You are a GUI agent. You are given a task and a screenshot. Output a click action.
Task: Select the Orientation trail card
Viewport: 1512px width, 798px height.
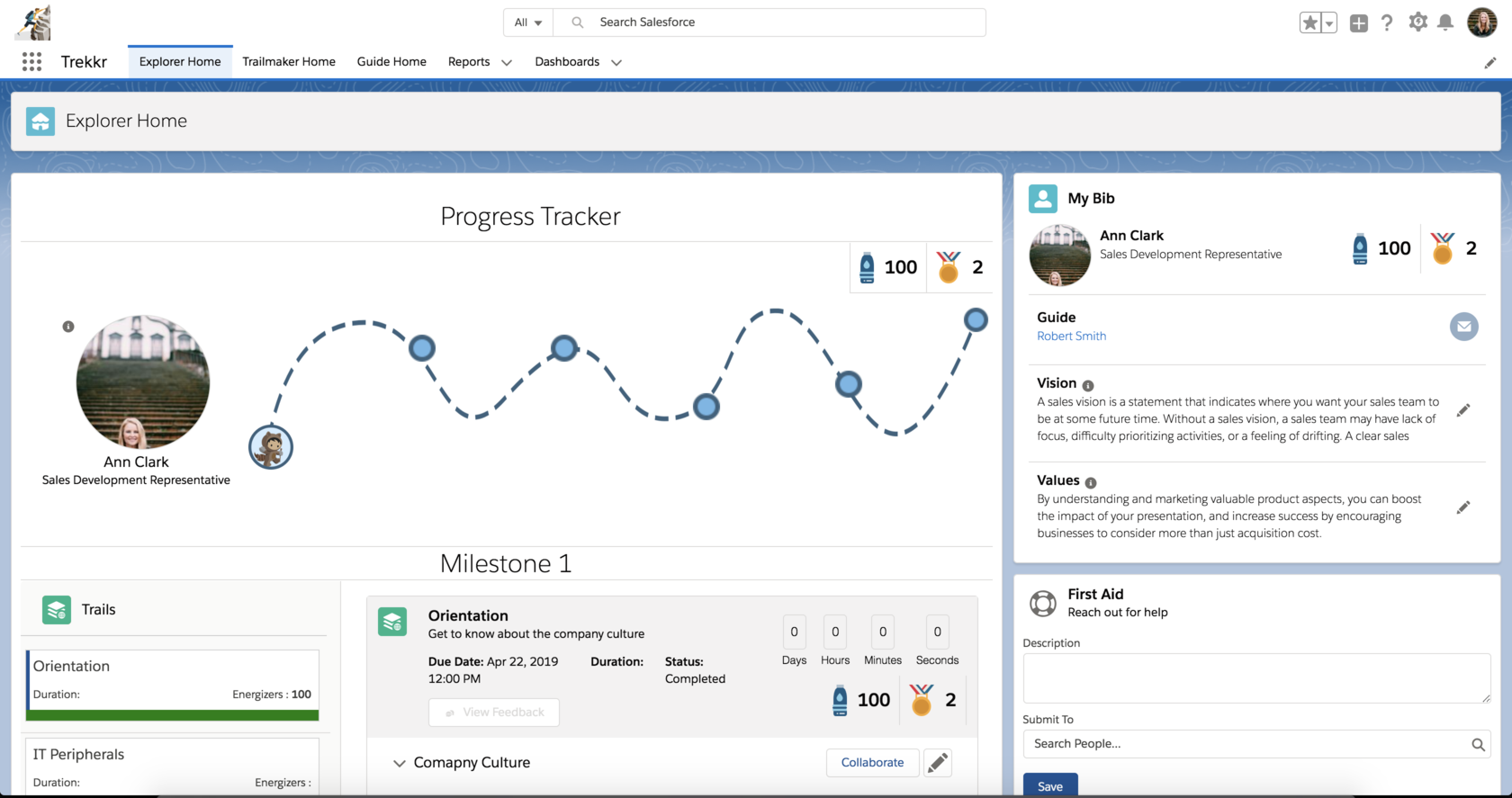(173, 685)
